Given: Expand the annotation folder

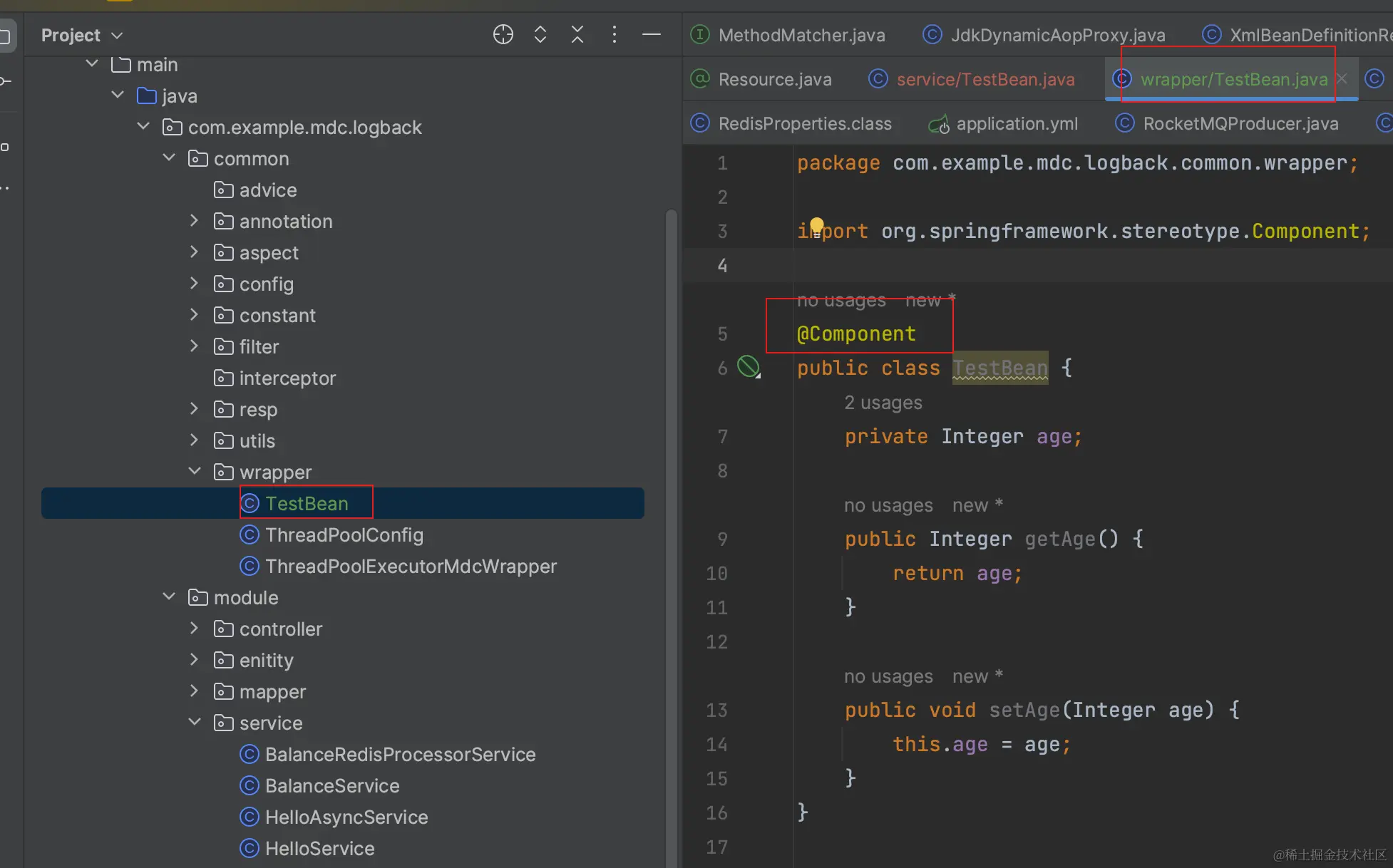Looking at the screenshot, I should tap(195, 221).
